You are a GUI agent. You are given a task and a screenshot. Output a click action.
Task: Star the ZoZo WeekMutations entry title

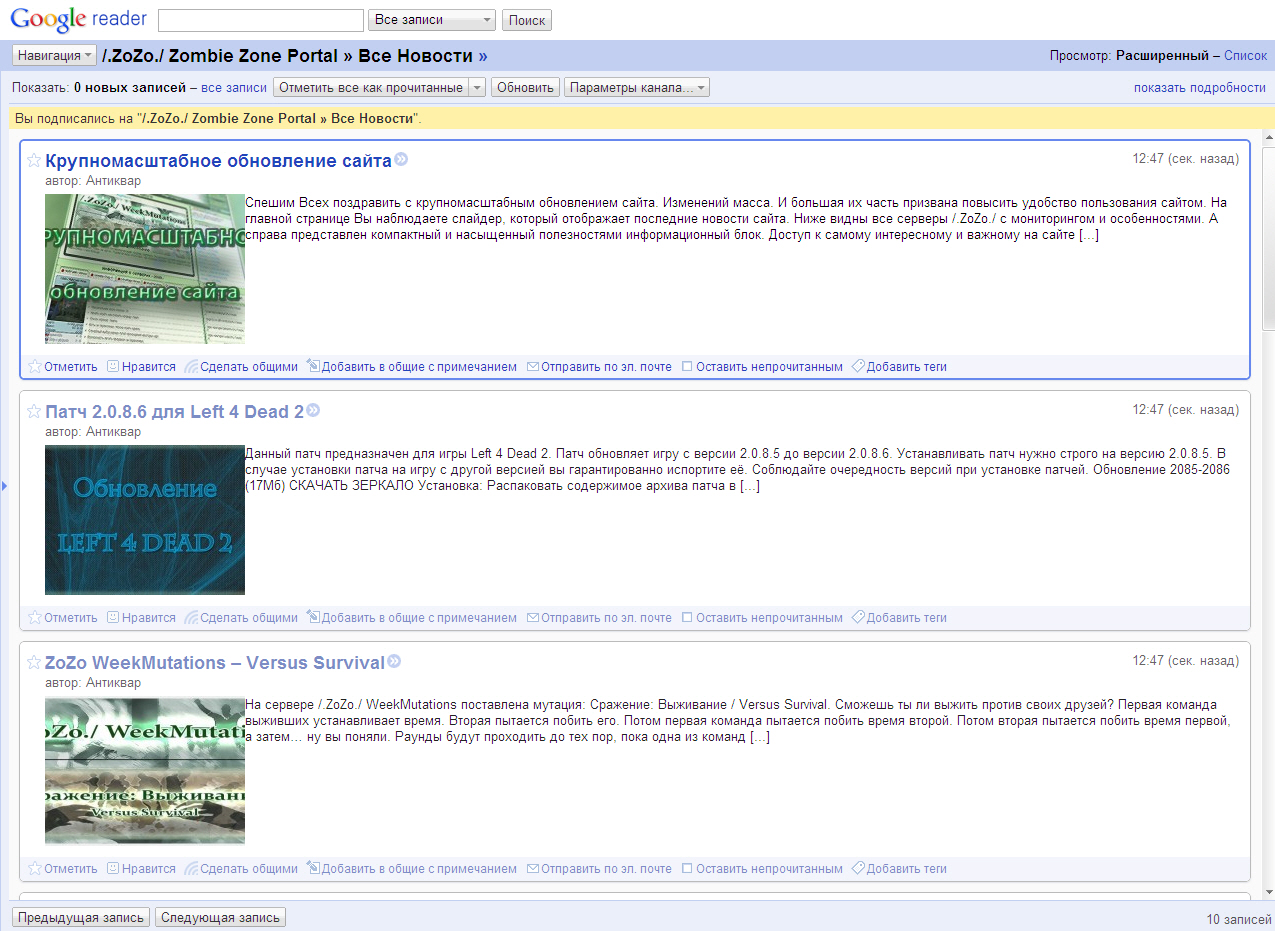(34, 663)
